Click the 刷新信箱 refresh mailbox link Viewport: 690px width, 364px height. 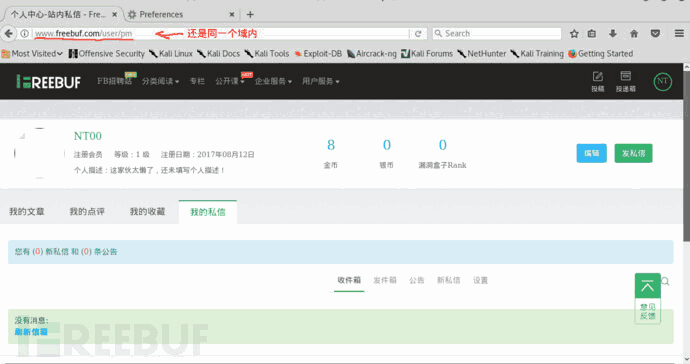coord(31,332)
